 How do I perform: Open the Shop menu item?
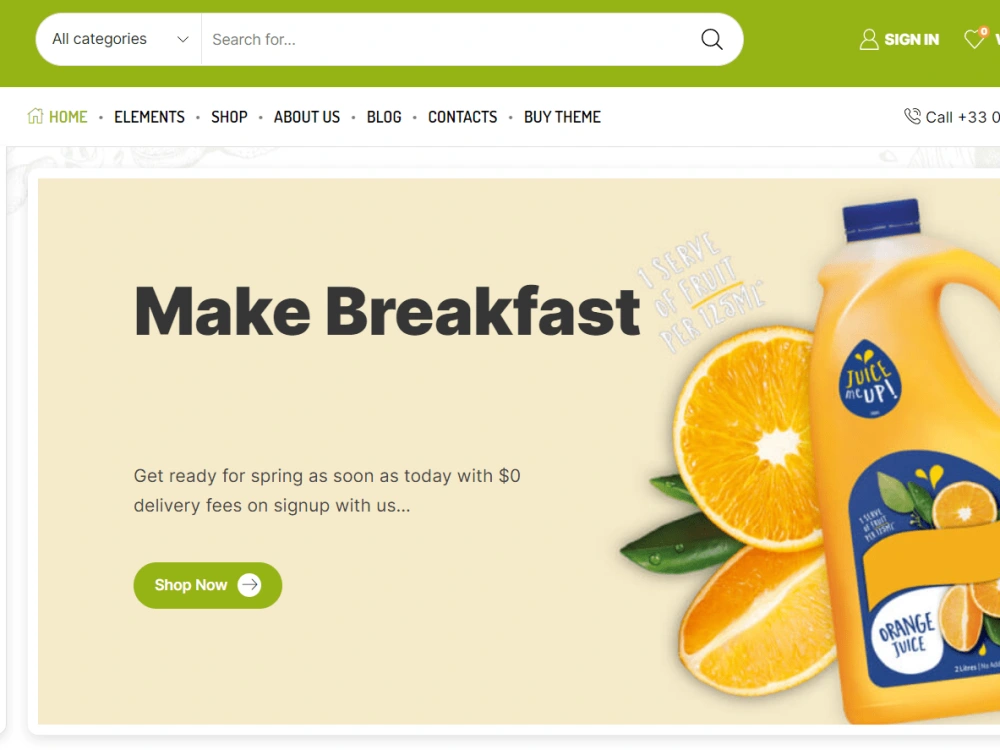tap(229, 117)
